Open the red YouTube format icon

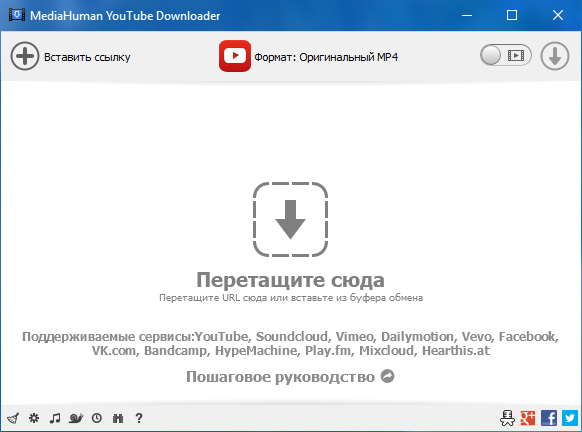pos(235,56)
